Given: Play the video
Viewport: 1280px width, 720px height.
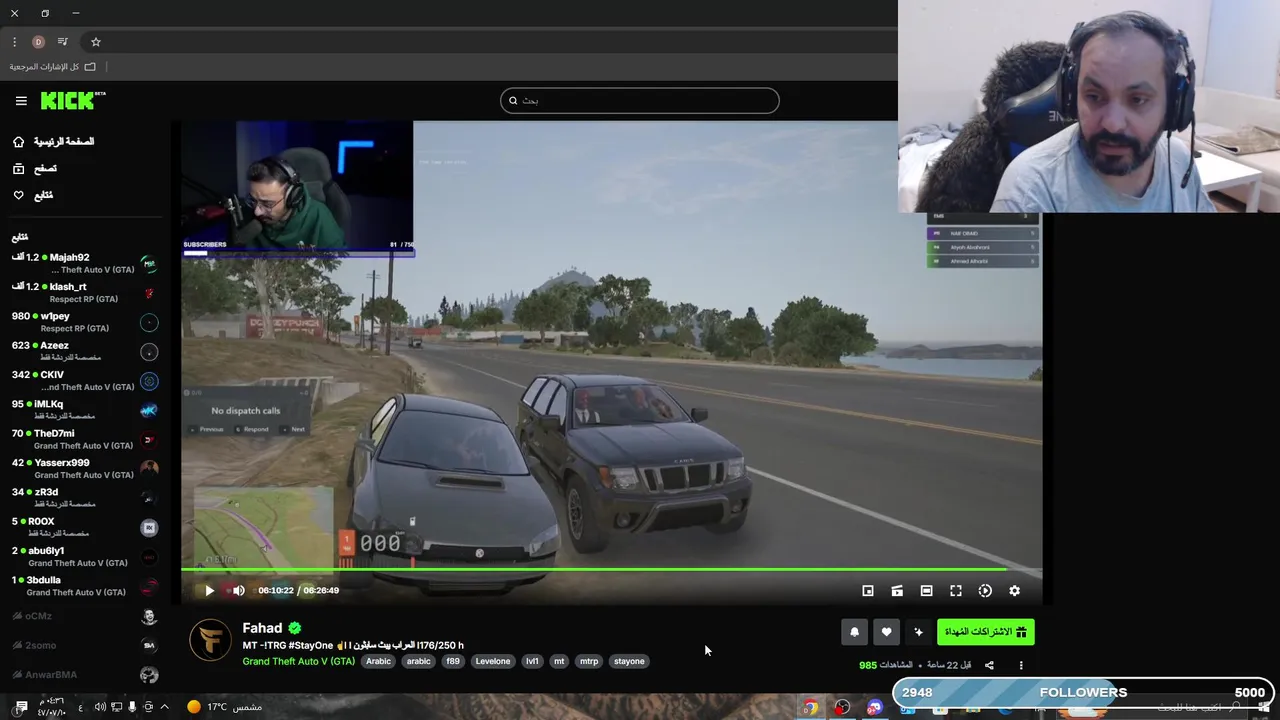Looking at the screenshot, I should pyautogui.click(x=209, y=591).
